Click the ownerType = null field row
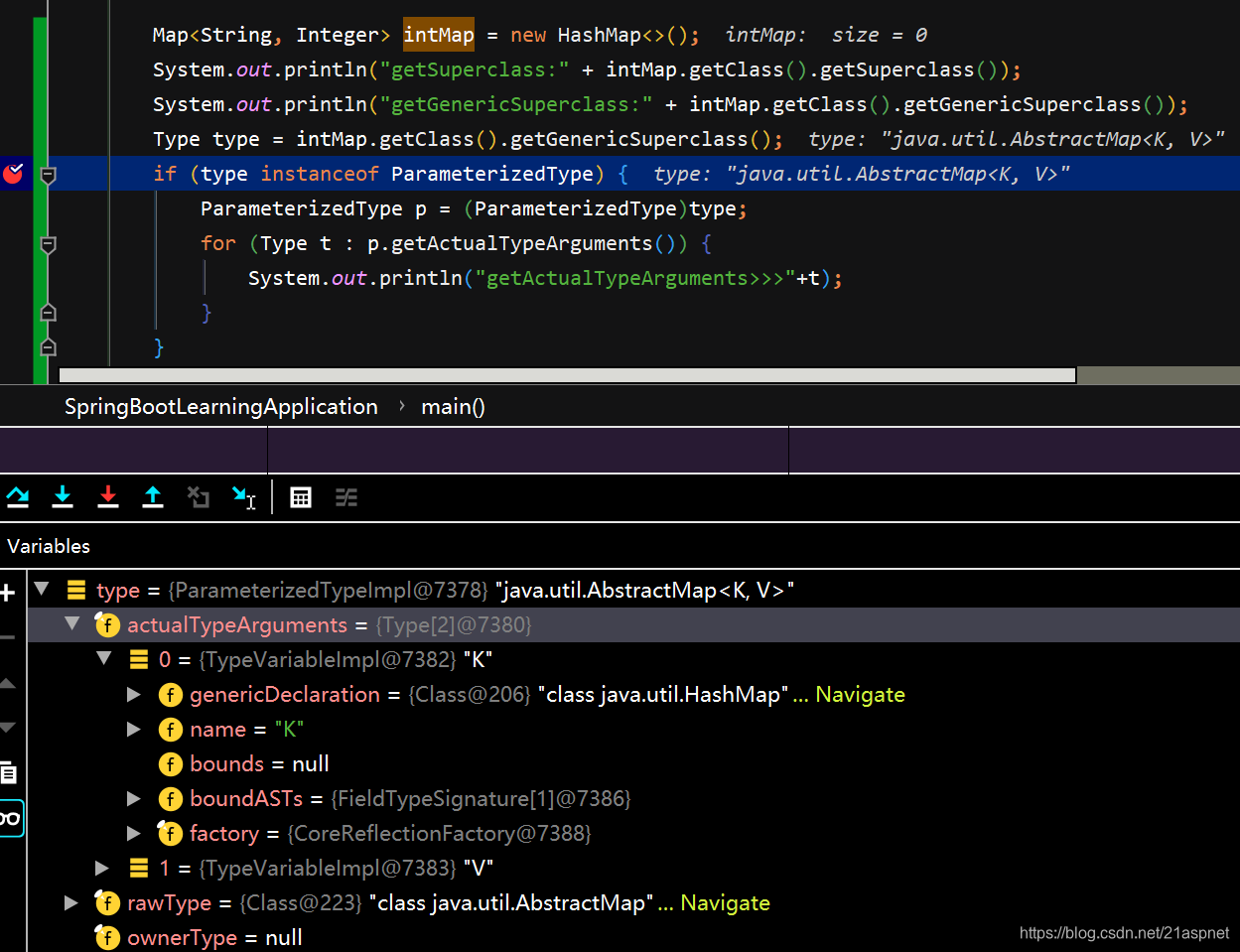Screen dimensions: 1240x952 point(633,937)
